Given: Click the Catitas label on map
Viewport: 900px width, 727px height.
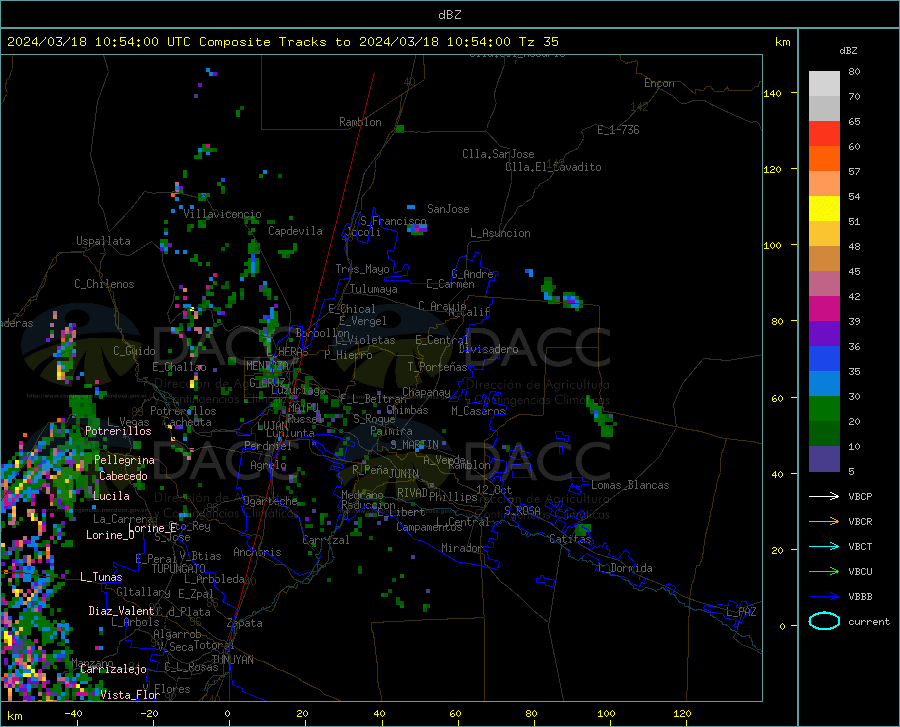Looking at the screenshot, I should [570, 539].
